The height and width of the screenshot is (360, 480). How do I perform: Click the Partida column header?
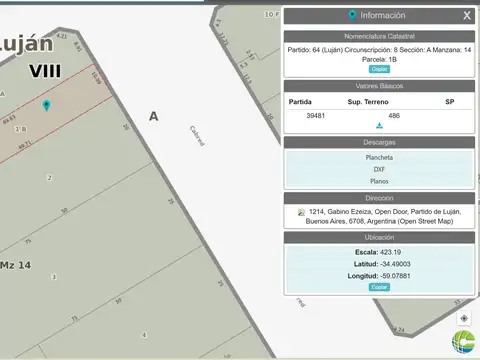(x=300, y=102)
